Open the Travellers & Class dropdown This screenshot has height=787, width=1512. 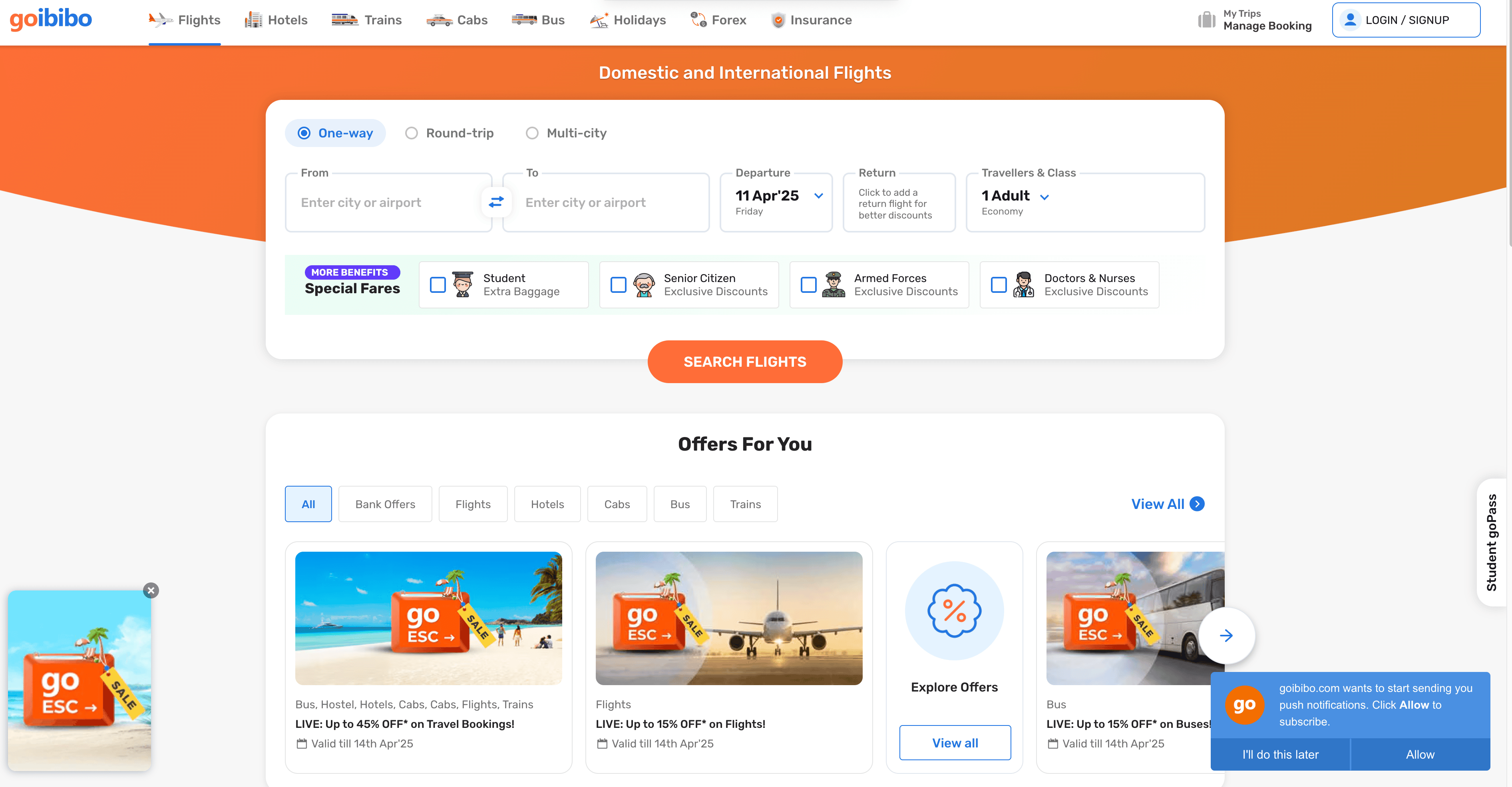(1044, 197)
